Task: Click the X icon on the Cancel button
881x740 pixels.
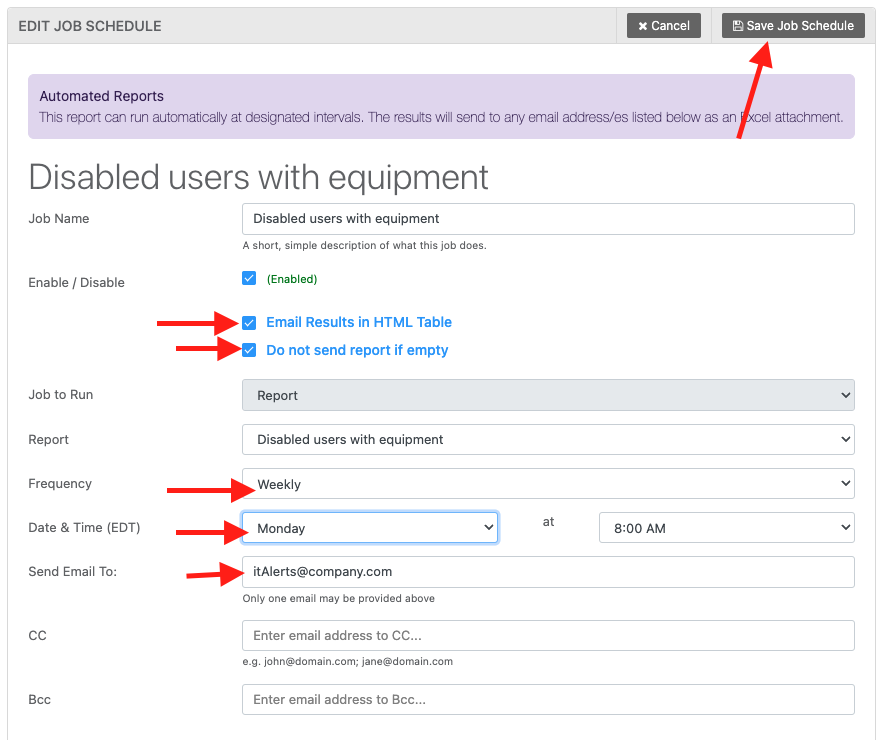Action: coord(643,26)
